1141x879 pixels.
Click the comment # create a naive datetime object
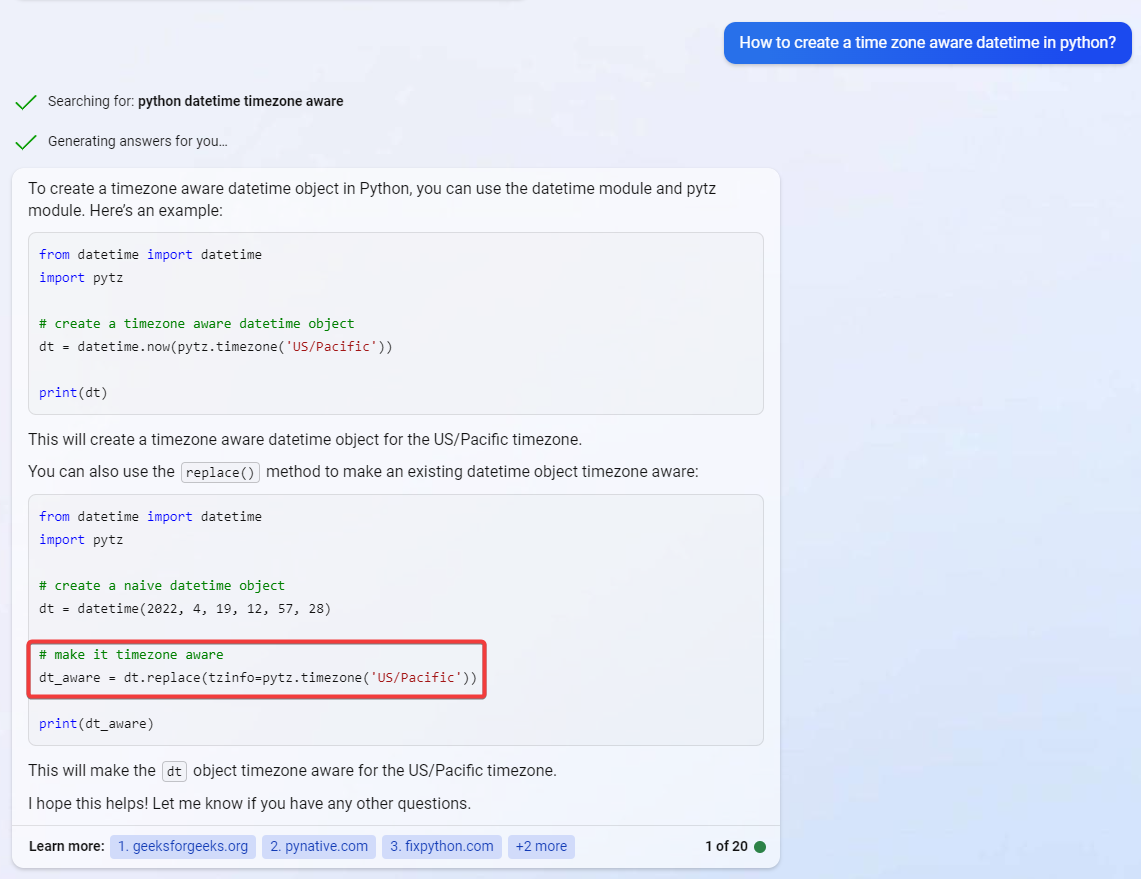[162, 586]
